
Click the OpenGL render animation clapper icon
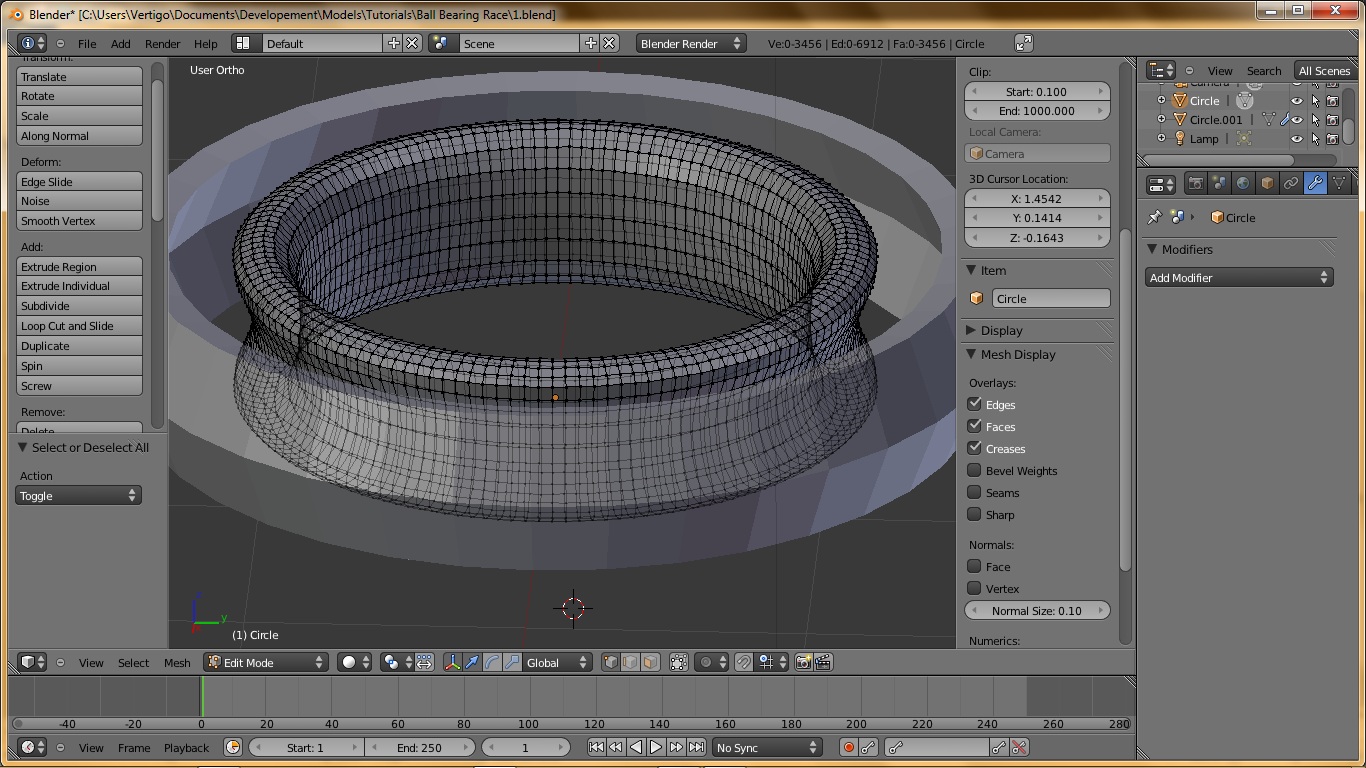[x=823, y=662]
